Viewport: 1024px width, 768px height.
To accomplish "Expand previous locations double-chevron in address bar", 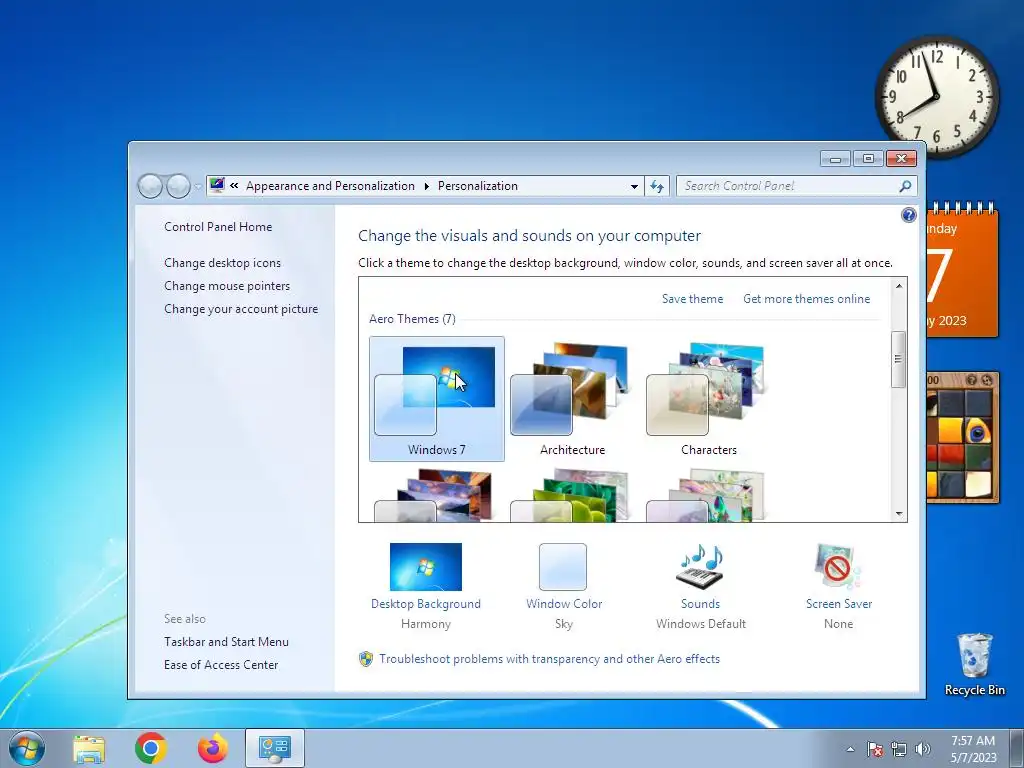I will point(234,185).
